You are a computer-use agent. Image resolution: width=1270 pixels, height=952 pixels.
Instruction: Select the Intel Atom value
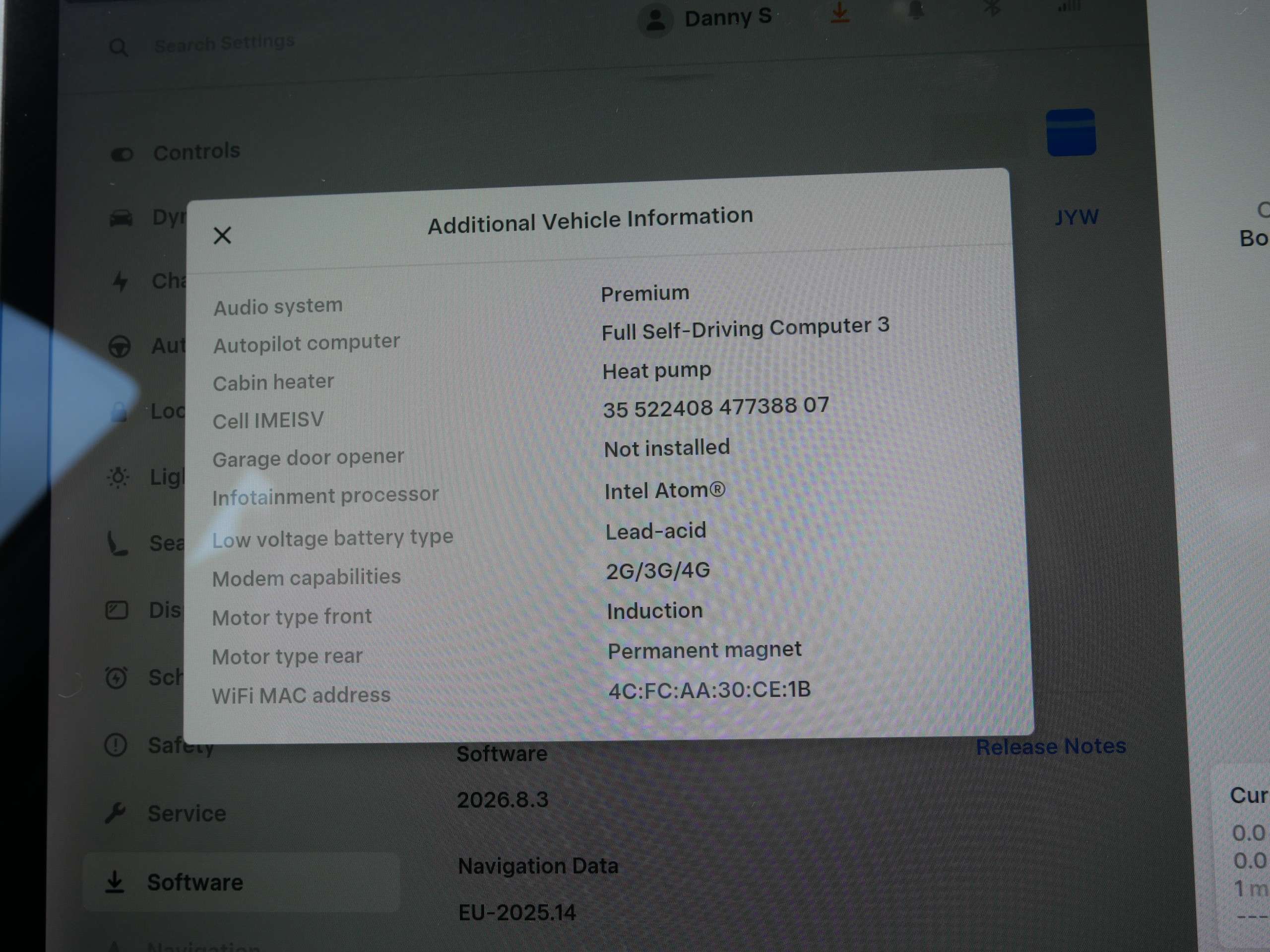point(665,491)
